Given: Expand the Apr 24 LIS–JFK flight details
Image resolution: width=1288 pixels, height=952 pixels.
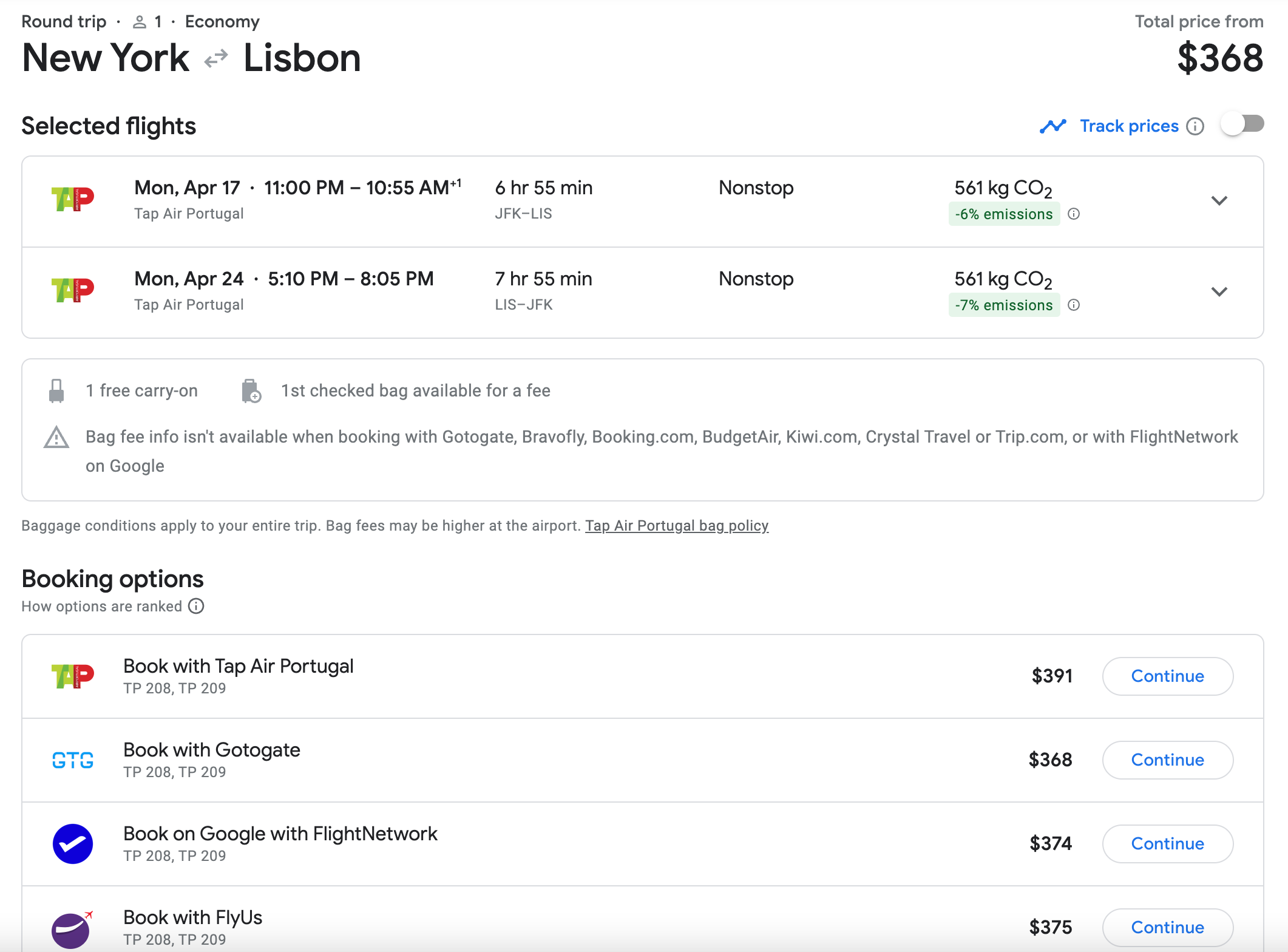Looking at the screenshot, I should (x=1219, y=292).
